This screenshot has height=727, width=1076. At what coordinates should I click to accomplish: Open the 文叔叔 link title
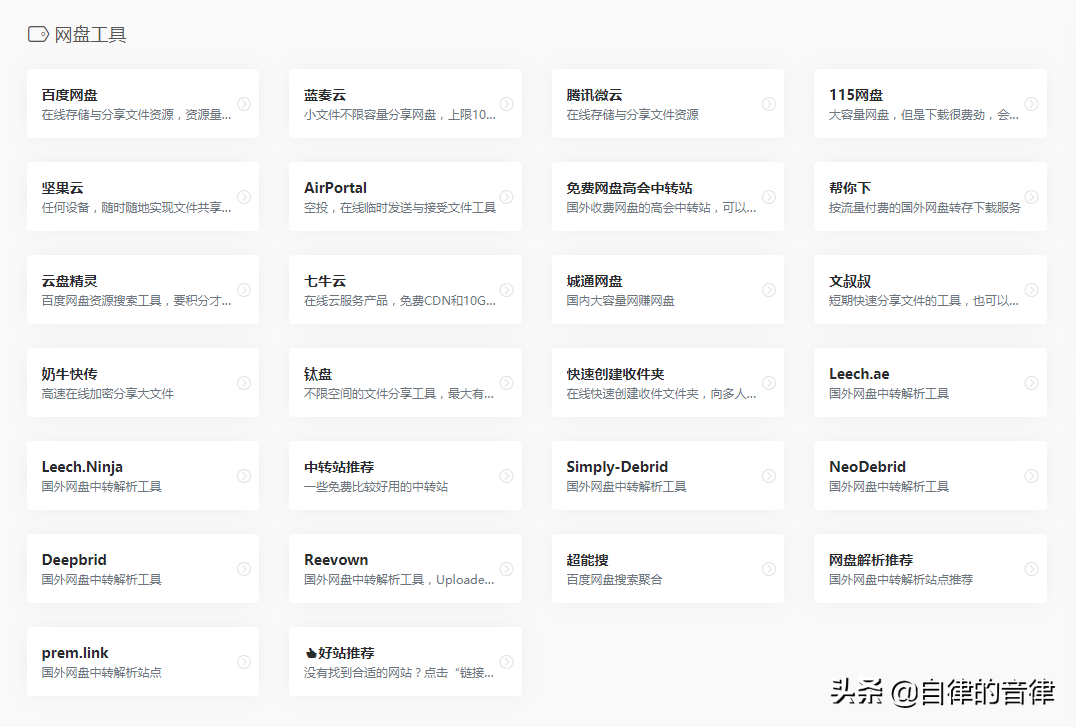click(850, 281)
